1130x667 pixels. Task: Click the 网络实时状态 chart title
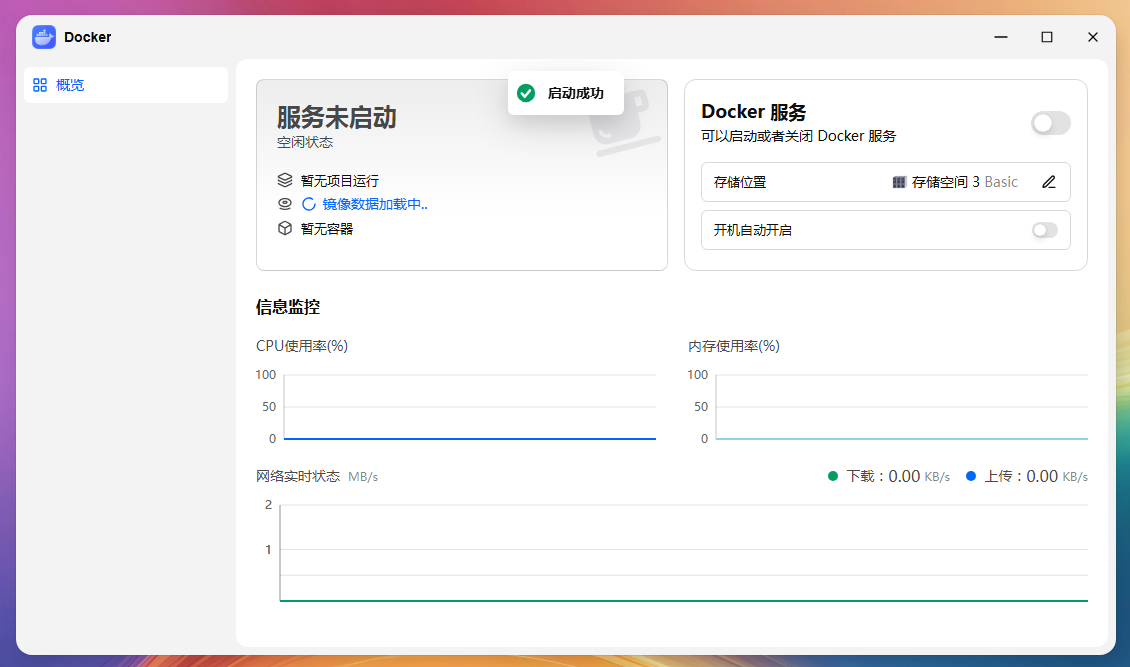(298, 476)
